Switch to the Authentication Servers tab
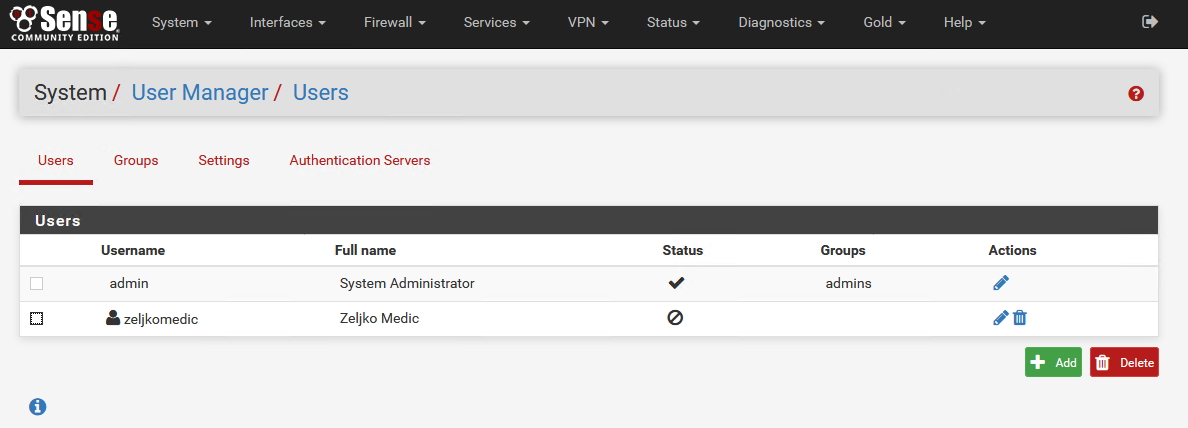 coord(360,161)
